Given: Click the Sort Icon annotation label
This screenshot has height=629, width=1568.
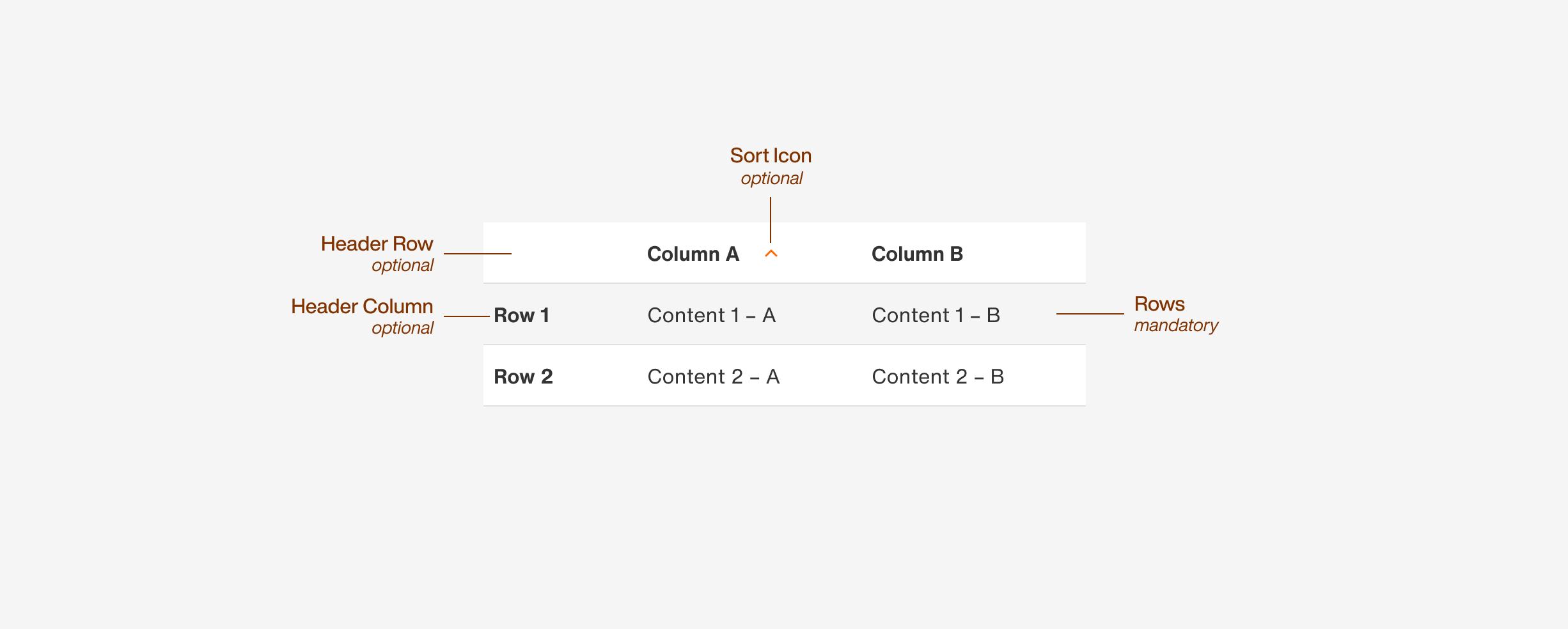Looking at the screenshot, I should coord(771,155).
